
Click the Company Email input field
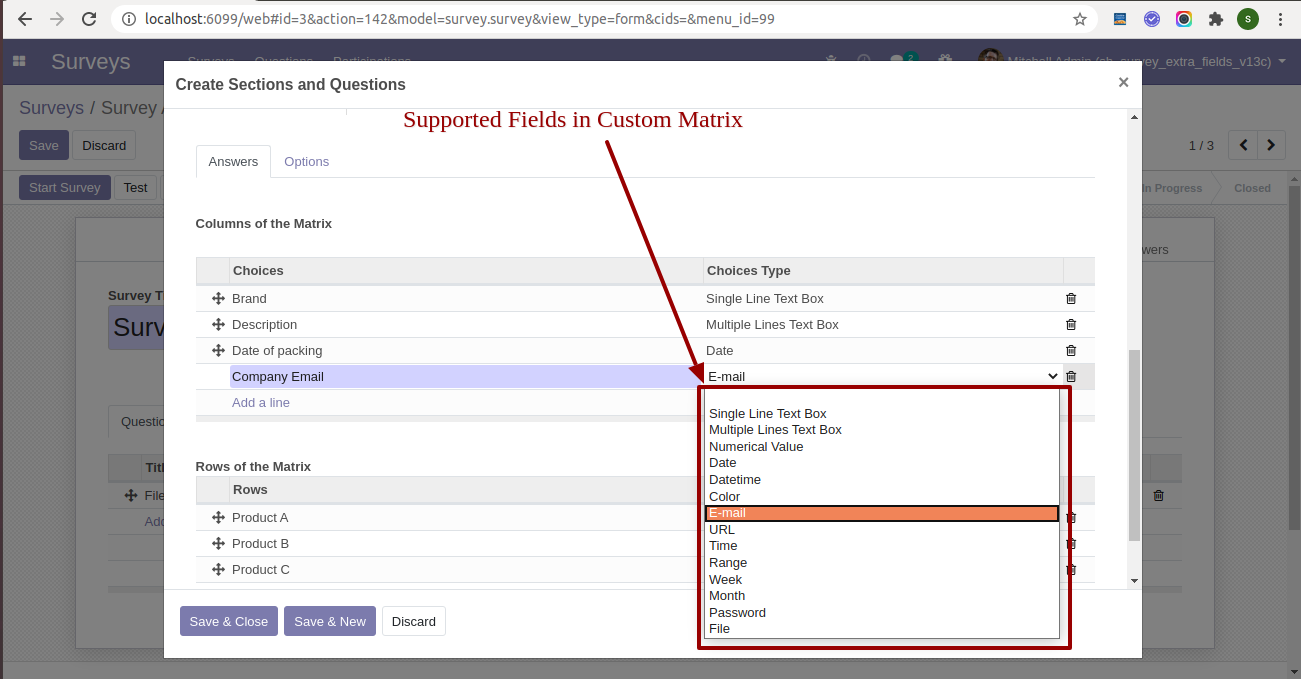[x=464, y=377]
